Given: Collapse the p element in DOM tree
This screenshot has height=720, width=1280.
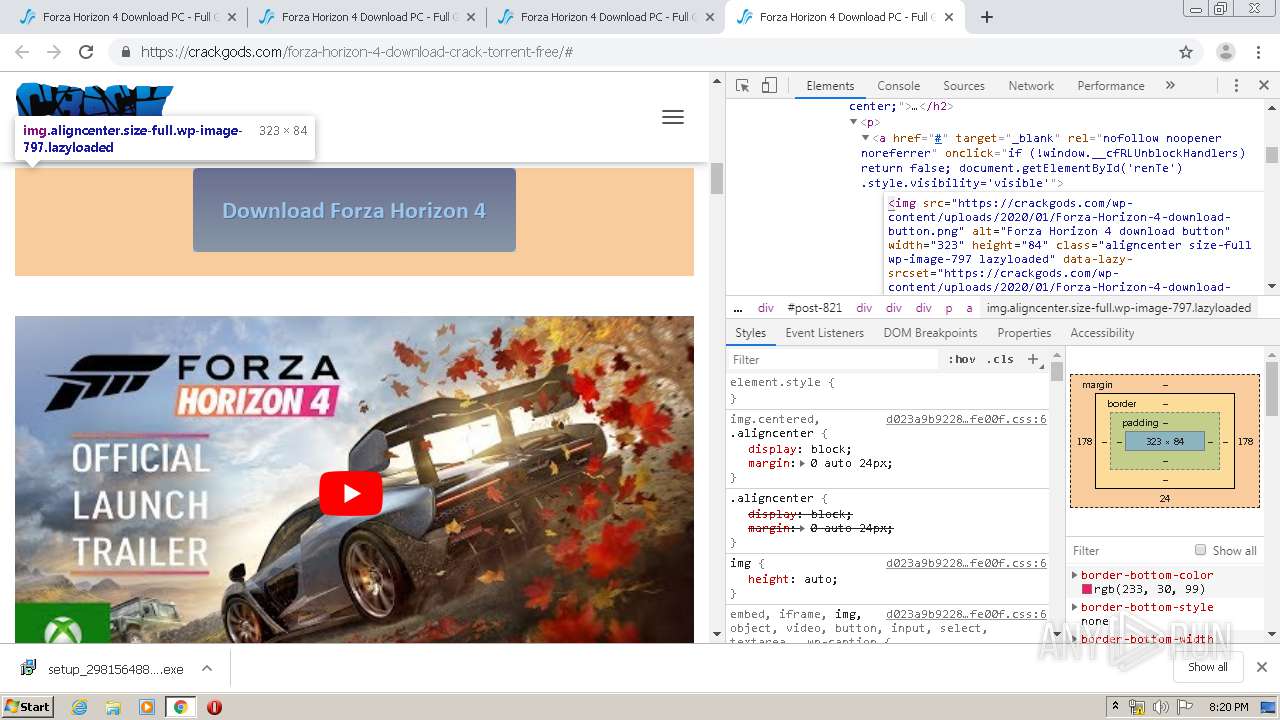Looking at the screenshot, I should coord(853,122).
